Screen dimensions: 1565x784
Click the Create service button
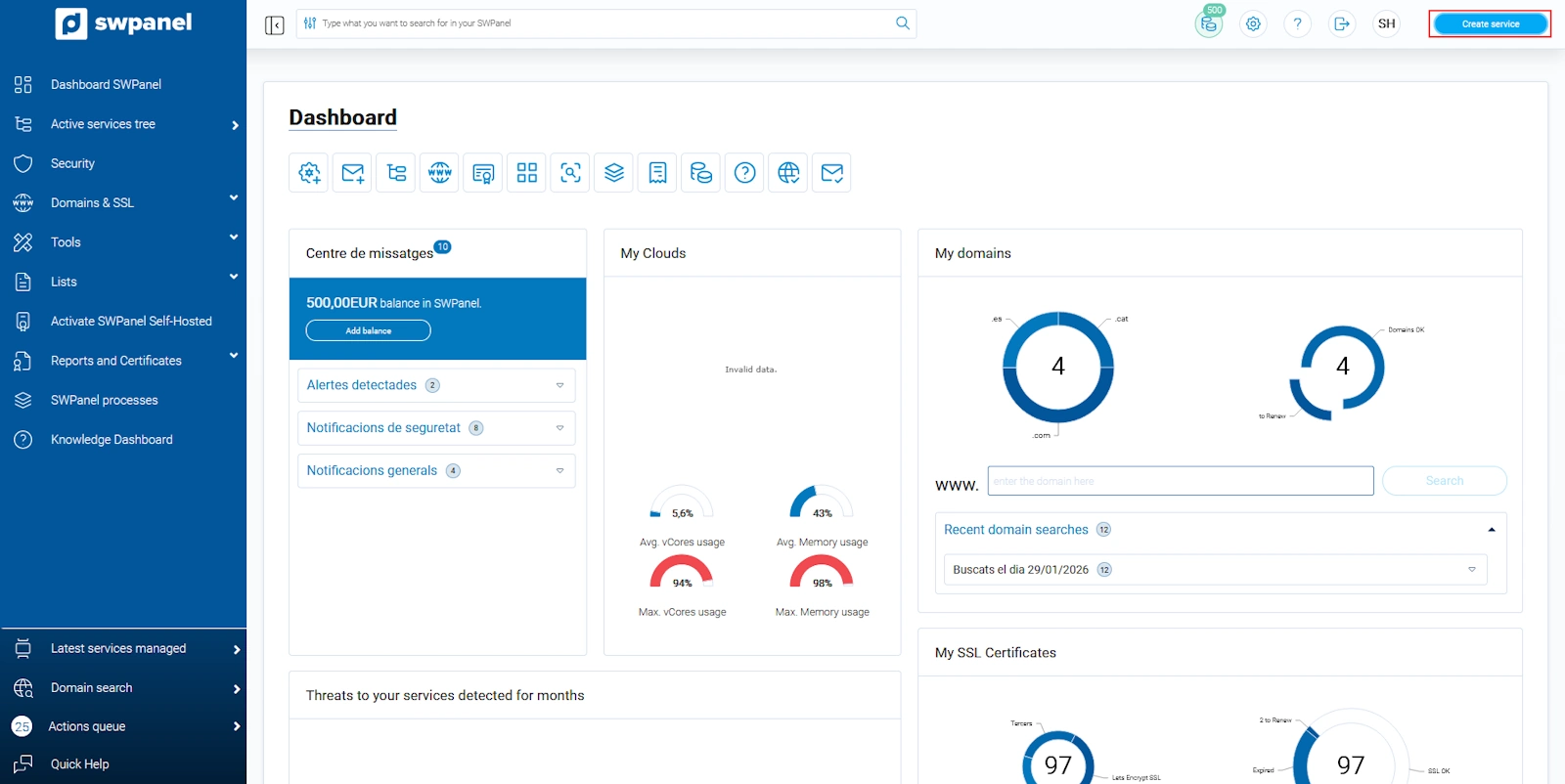1490,24
